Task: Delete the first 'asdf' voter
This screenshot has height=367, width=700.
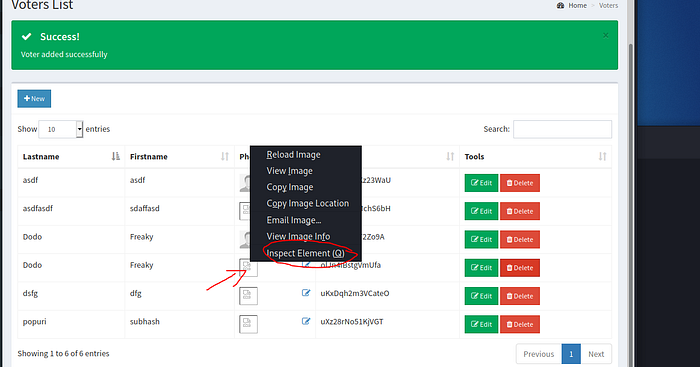Action: (520, 183)
